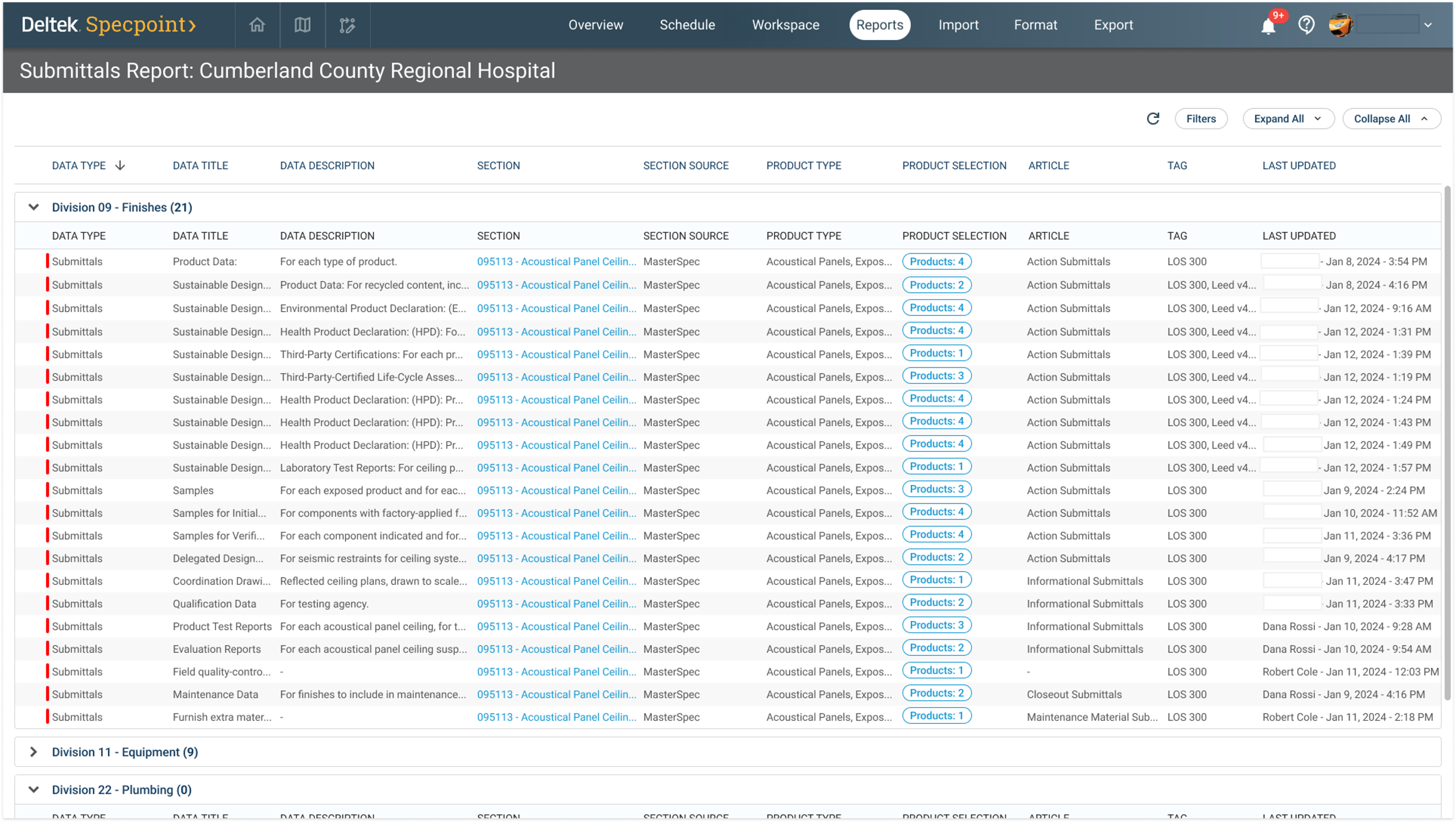Switch to the Workspace tab
The width and height of the screenshot is (1456, 822).
click(785, 25)
